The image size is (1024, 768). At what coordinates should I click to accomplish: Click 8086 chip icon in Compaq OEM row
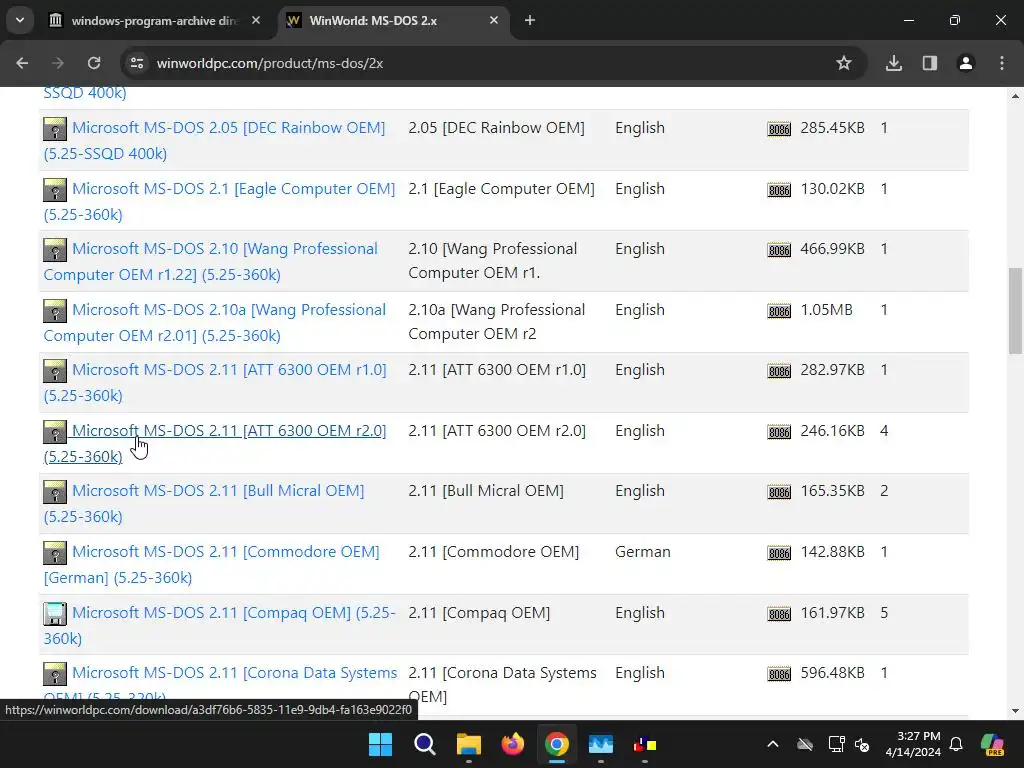point(779,614)
